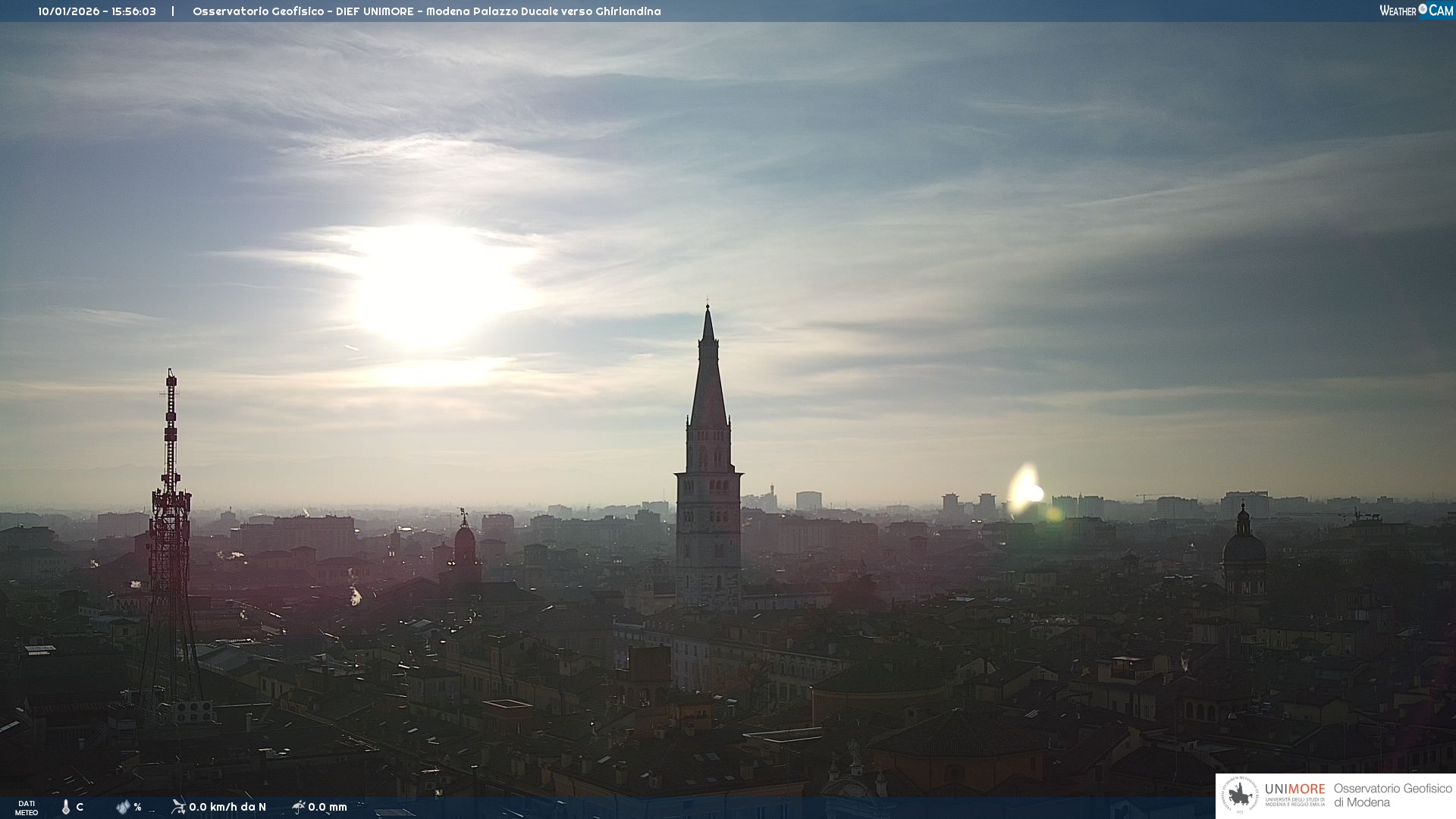Click the thermometer temperature icon

[x=66, y=807]
